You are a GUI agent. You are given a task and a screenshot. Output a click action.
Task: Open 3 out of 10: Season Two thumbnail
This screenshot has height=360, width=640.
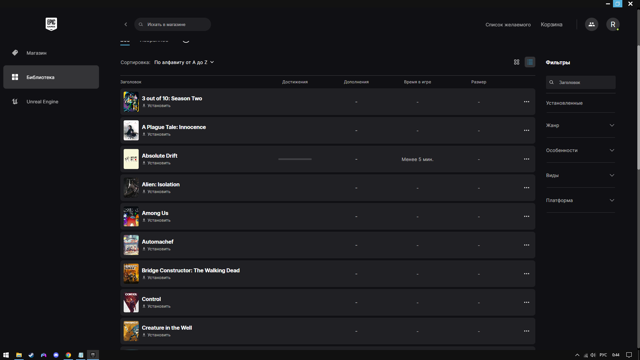click(131, 102)
